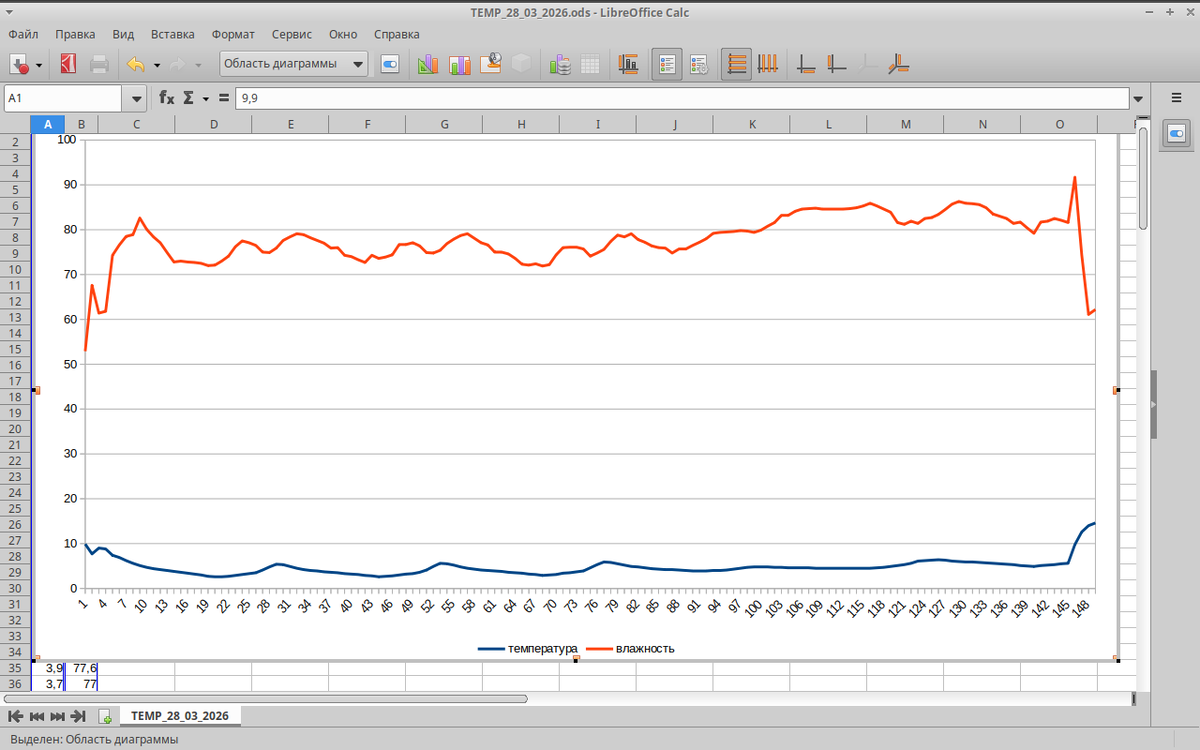Image resolution: width=1200 pixels, height=750 pixels.
Task: Open the Undo history dropdown arrow
Action: click(x=157, y=65)
